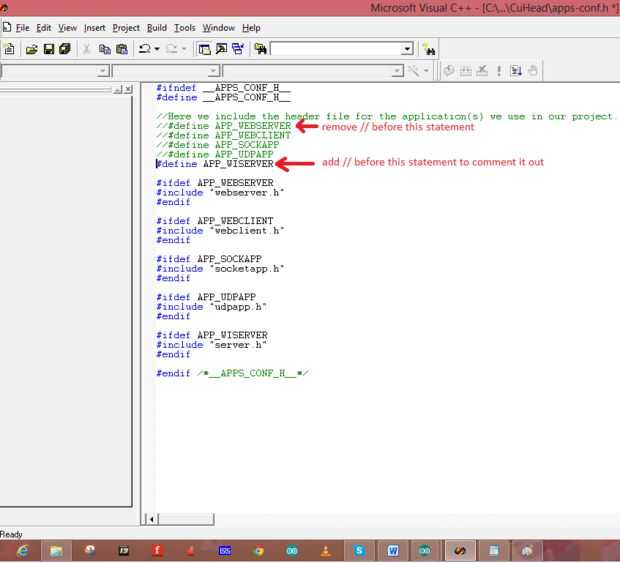The width and height of the screenshot is (620, 563).
Task: Click the #define APP_WISERVER code line
Action: coord(215,164)
